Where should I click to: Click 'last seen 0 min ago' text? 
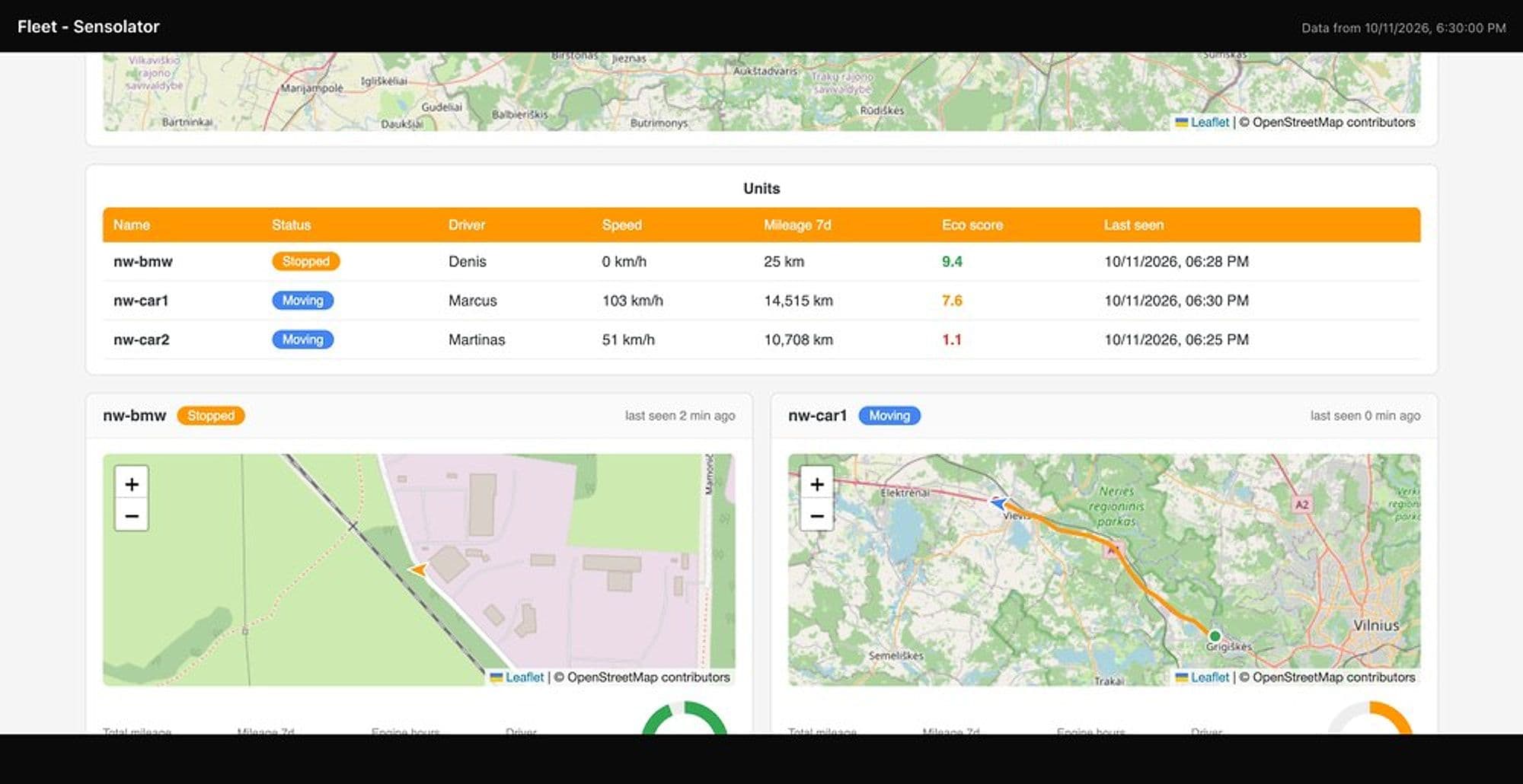[x=1365, y=416]
